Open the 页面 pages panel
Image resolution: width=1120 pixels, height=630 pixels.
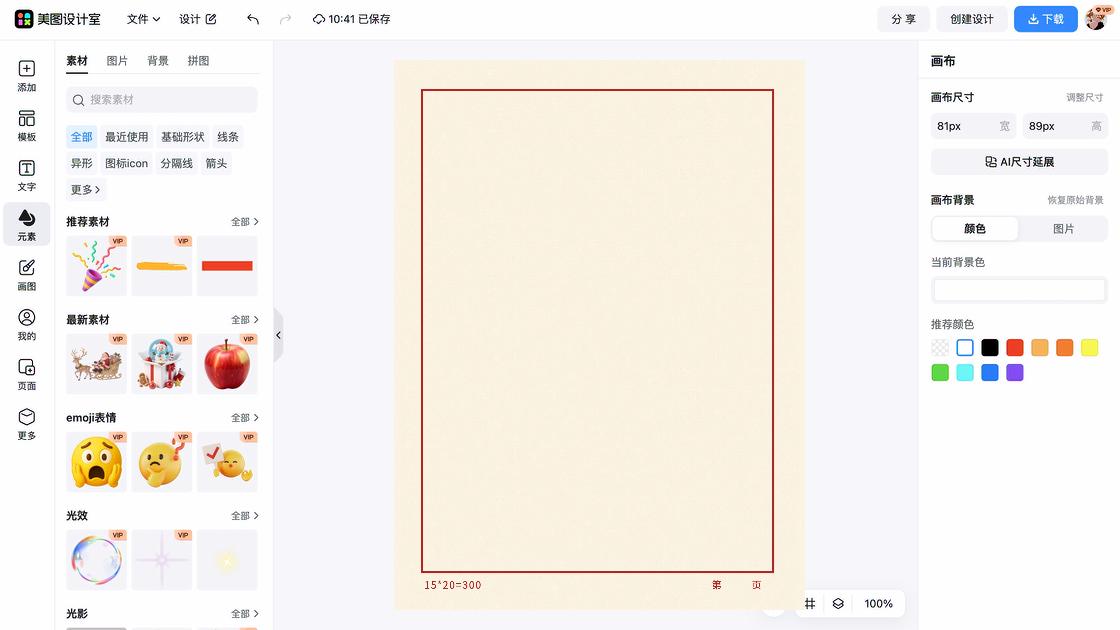27,374
